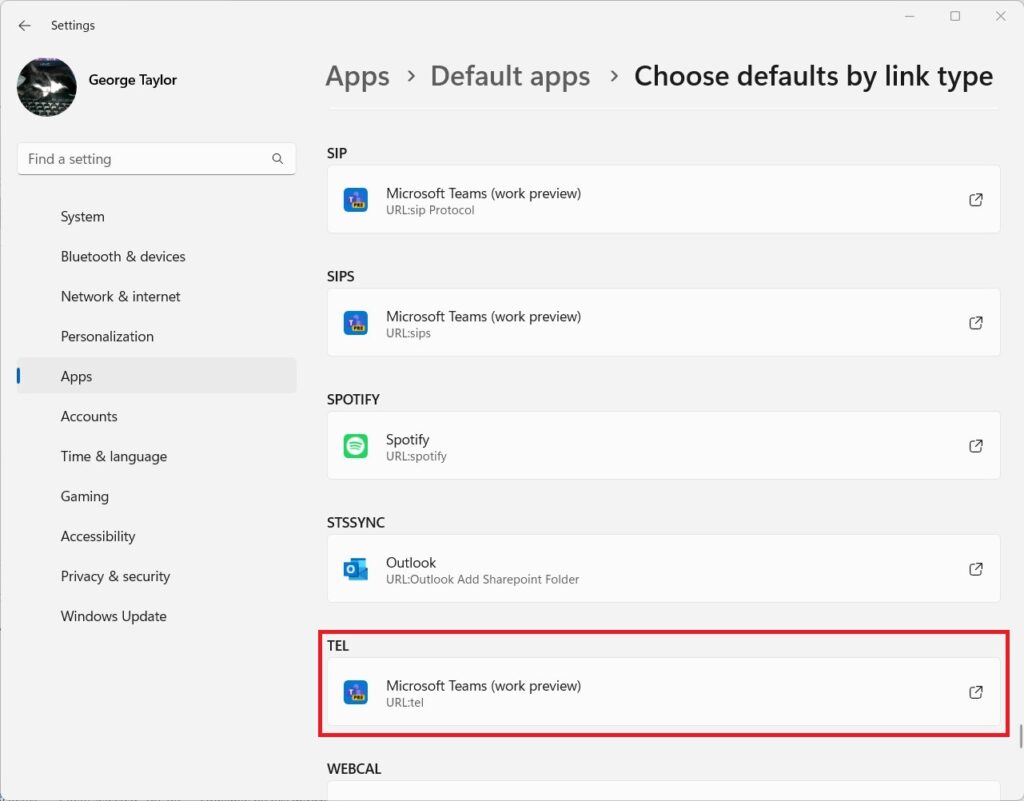Open System settings category
The image size is (1024, 801).
156,217
